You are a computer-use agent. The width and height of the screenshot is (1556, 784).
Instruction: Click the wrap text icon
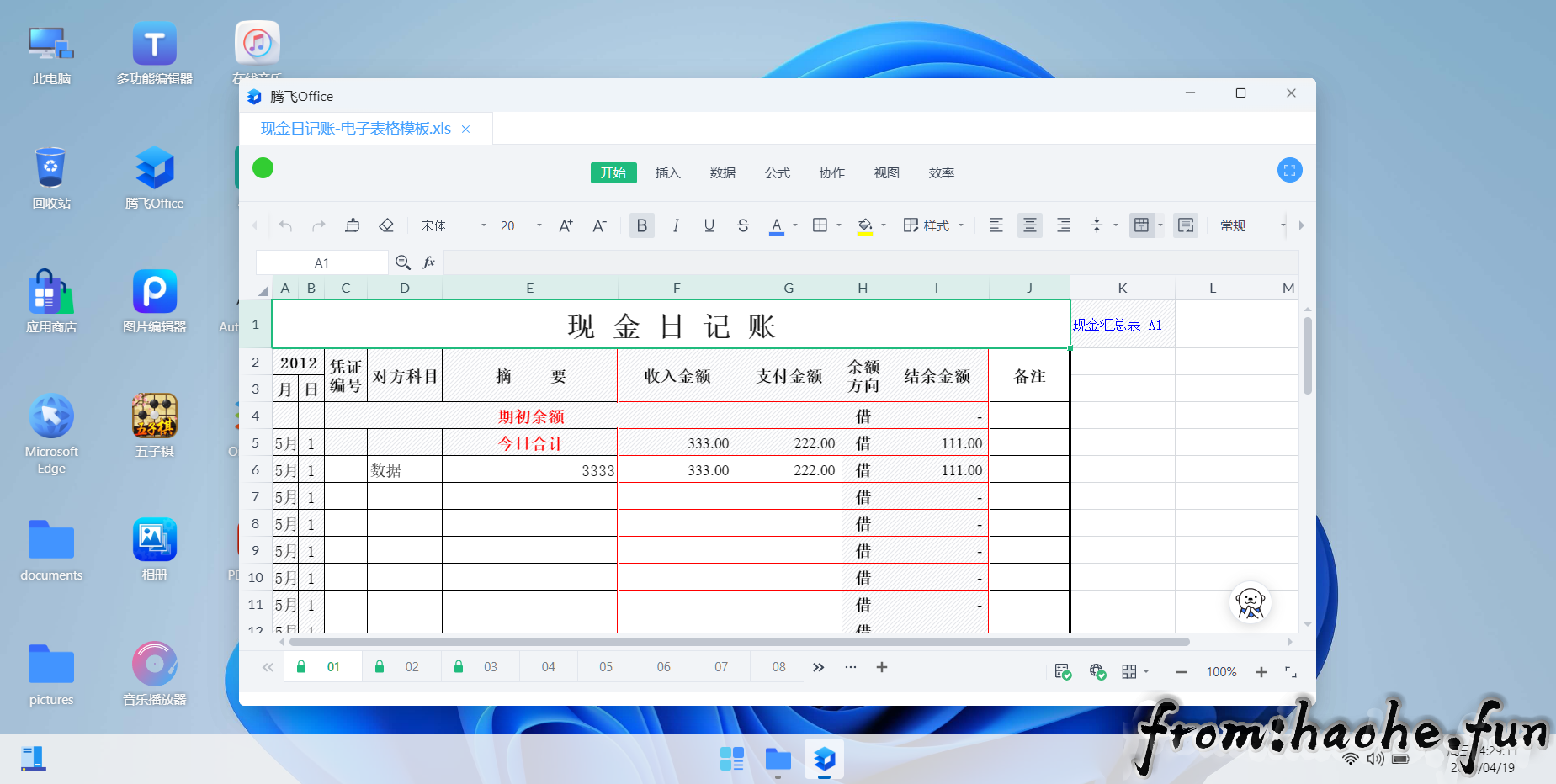click(x=1186, y=225)
